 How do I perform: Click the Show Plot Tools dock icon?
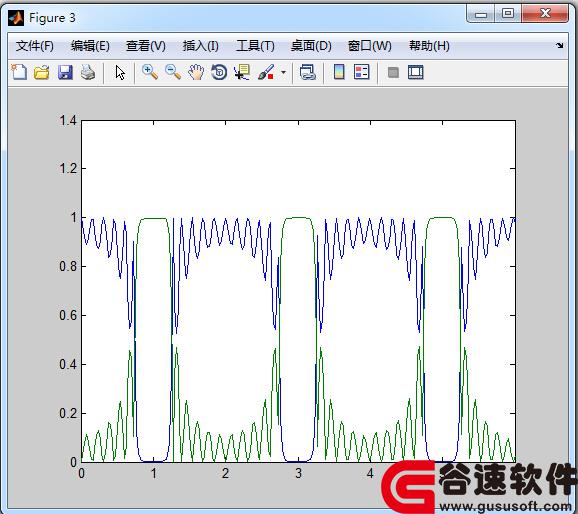click(416, 72)
